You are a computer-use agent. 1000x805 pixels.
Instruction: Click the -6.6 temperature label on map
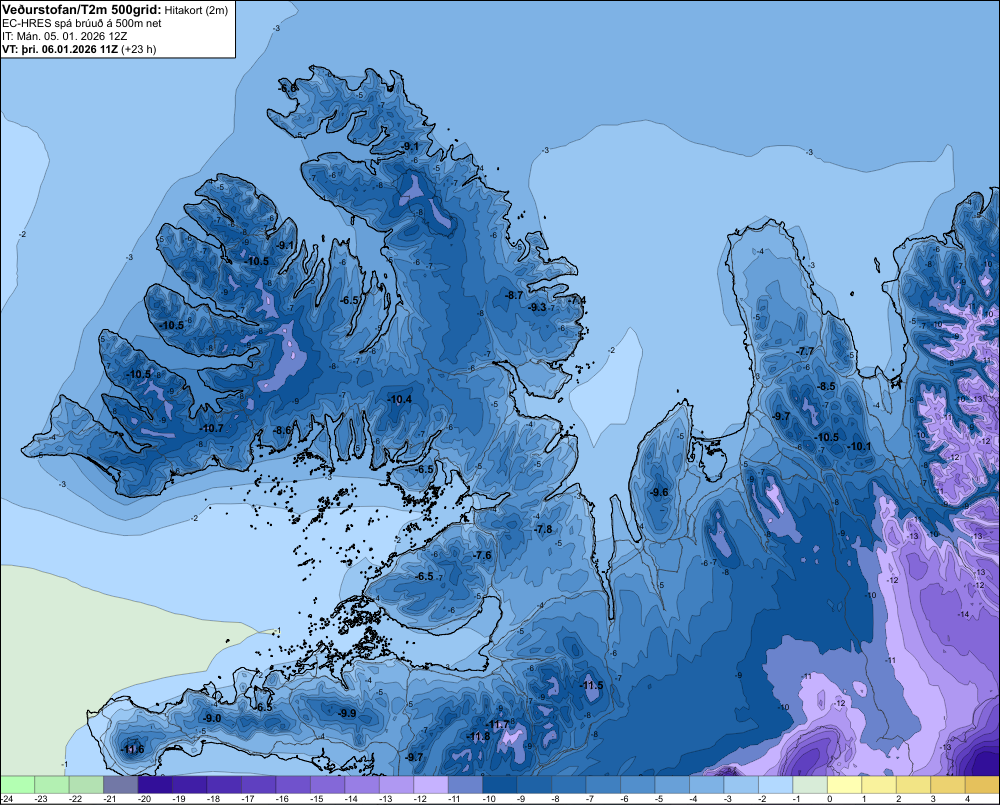pyautogui.click(x=288, y=88)
